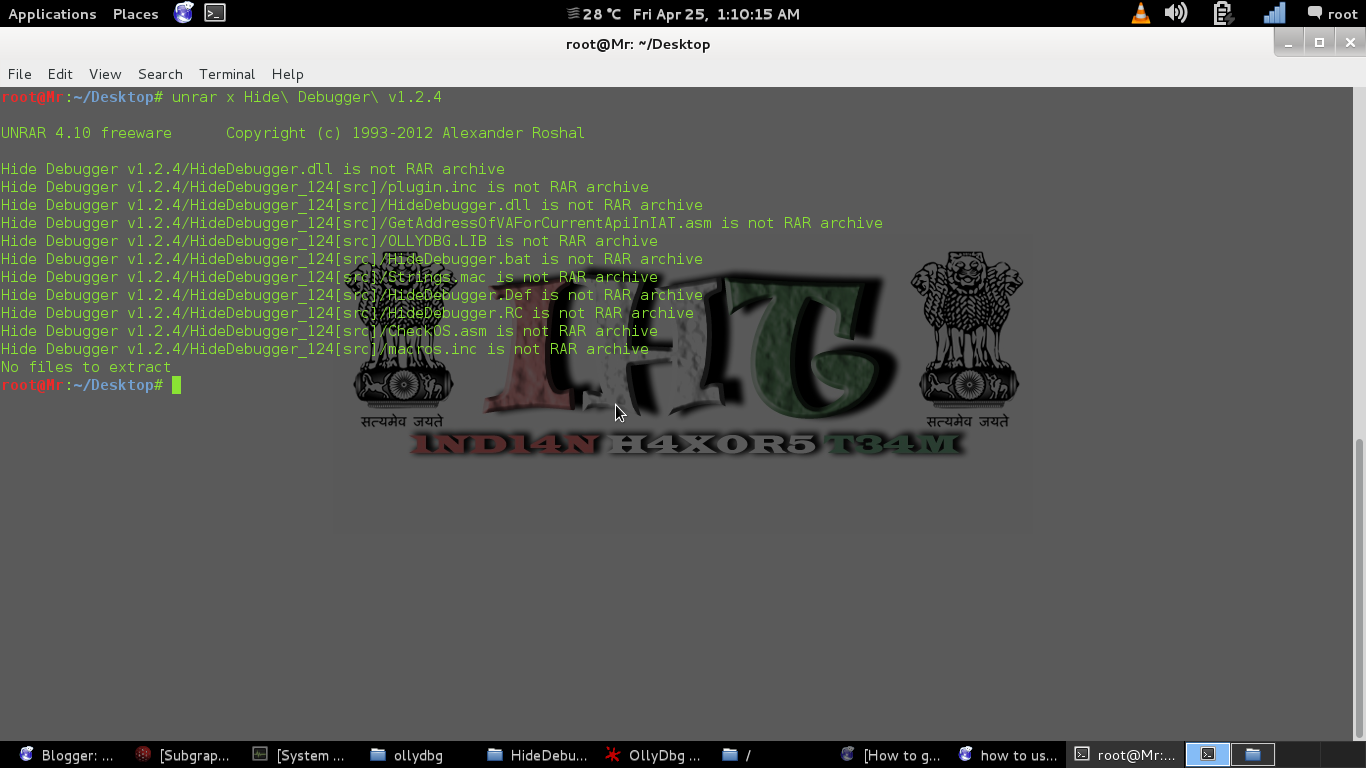This screenshot has width=1366, height=768.
Task: Switch to OllyDbg application in taskbar
Action: pyautogui.click(x=653, y=755)
